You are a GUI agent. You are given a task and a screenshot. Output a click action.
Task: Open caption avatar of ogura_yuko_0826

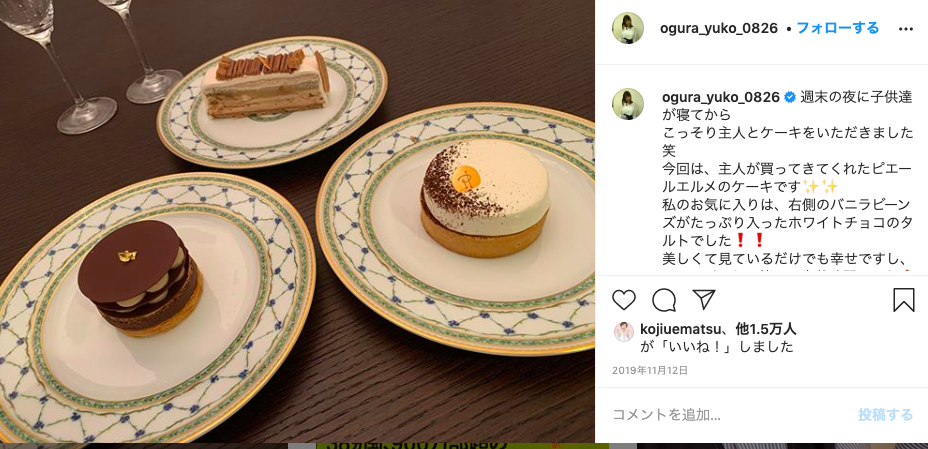coord(627,104)
